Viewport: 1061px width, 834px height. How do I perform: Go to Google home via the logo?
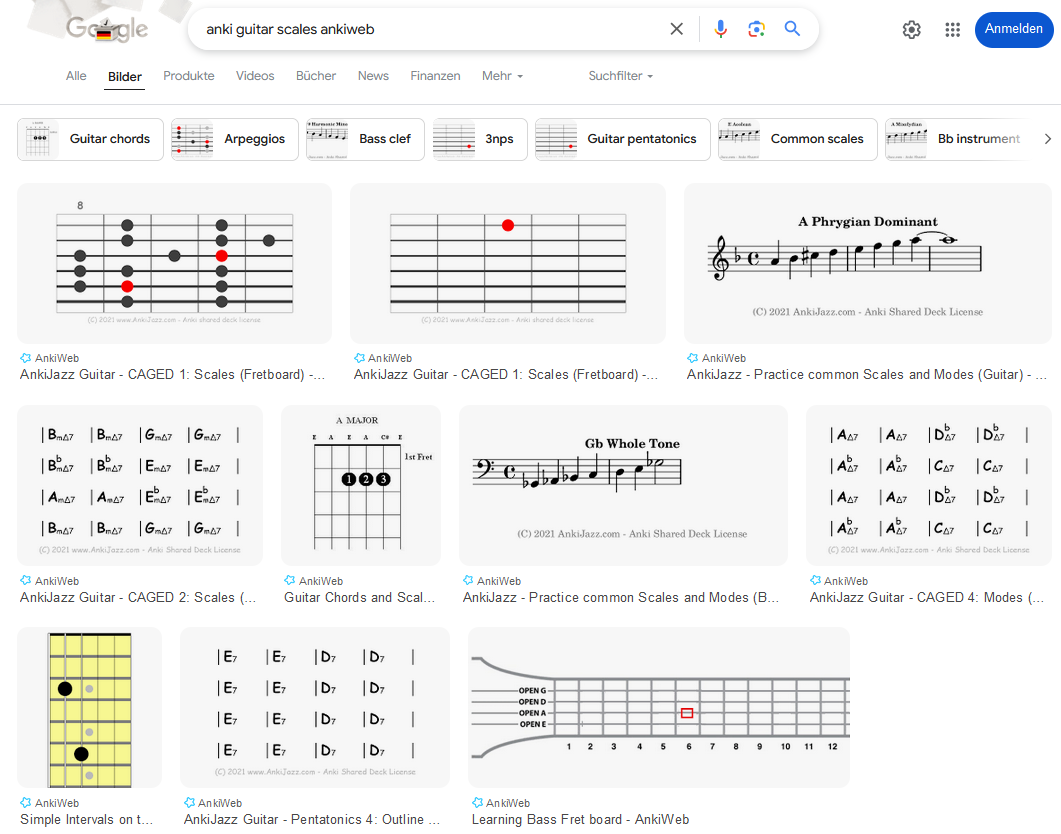click(x=106, y=28)
